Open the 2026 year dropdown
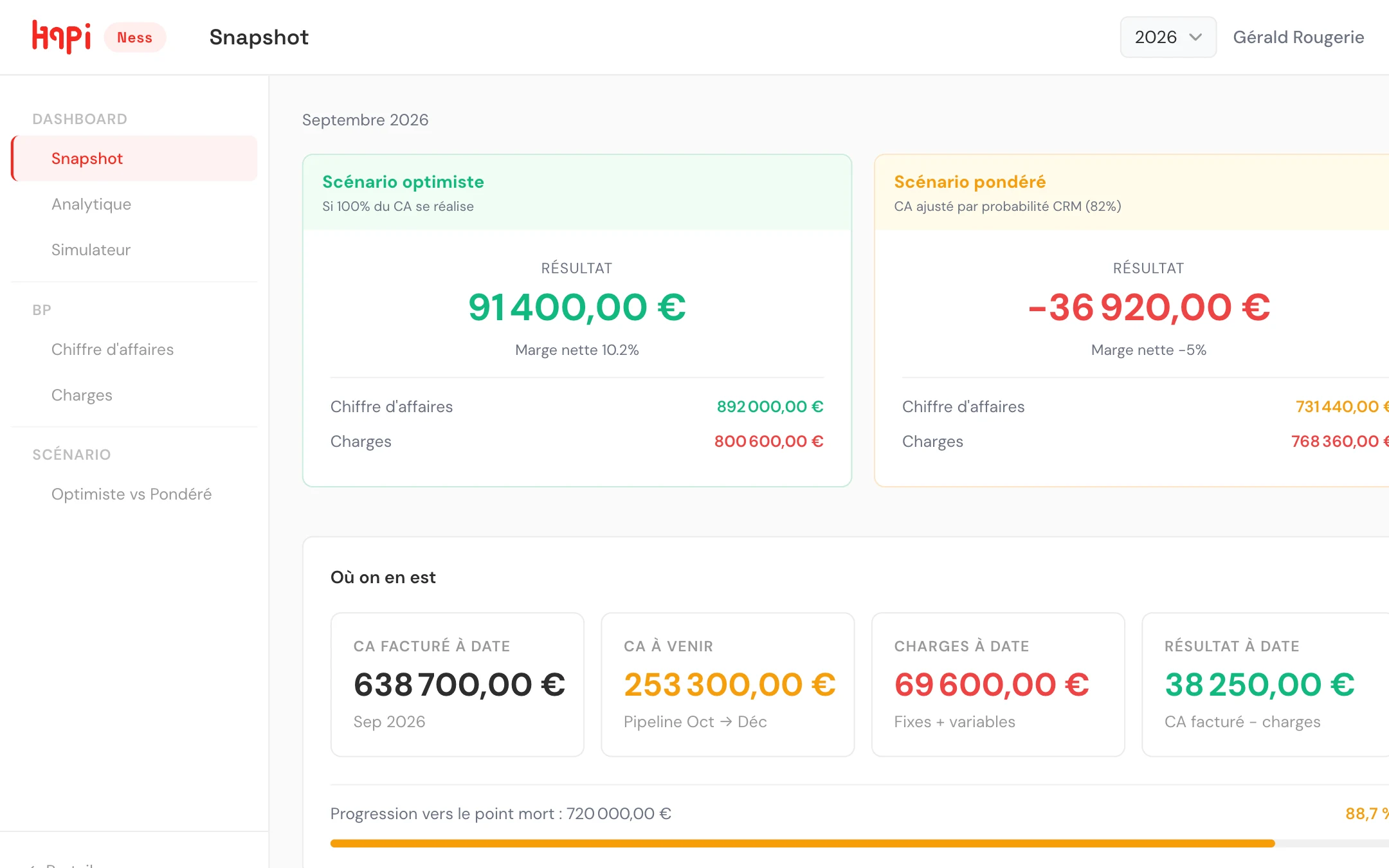The height and width of the screenshot is (868, 1389). click(1168, 37)
